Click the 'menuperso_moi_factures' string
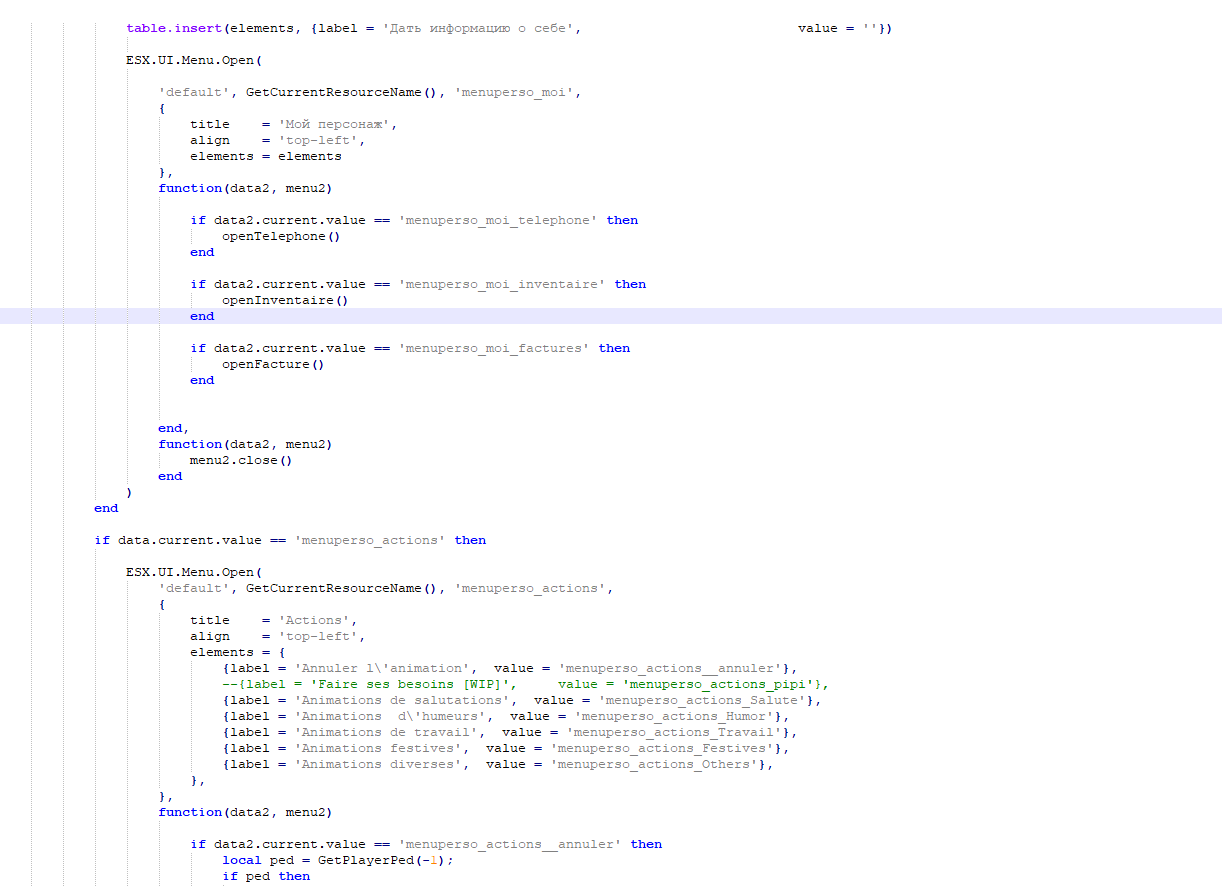This screenshot has height=887, width=1222. point(494,348)
